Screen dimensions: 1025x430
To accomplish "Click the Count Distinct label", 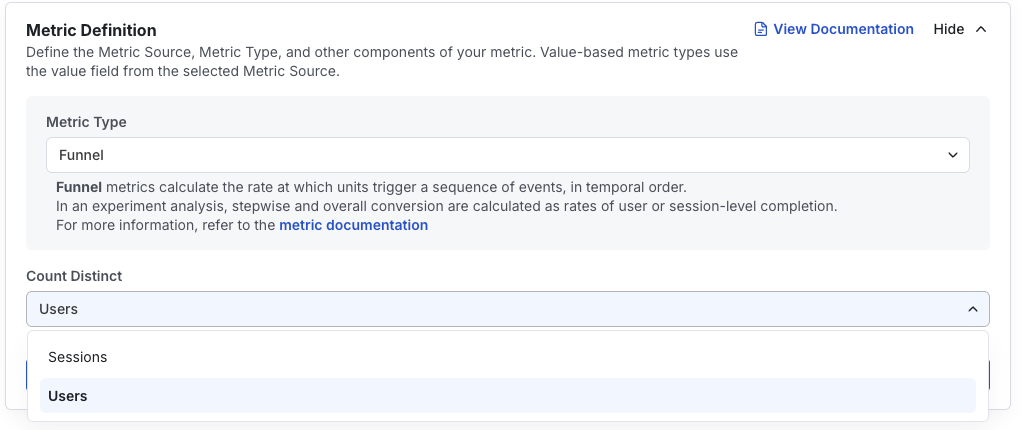I will tap(74, 275).
